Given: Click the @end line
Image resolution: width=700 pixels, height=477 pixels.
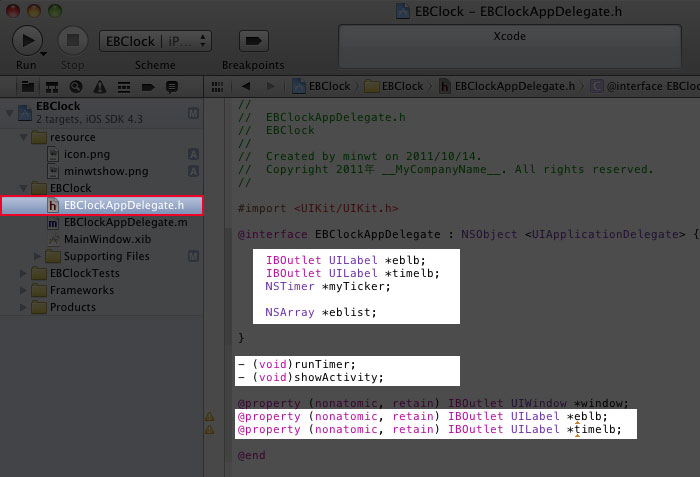Looking at the screenshot, I should pyautogui.click(x=251, y=456).
